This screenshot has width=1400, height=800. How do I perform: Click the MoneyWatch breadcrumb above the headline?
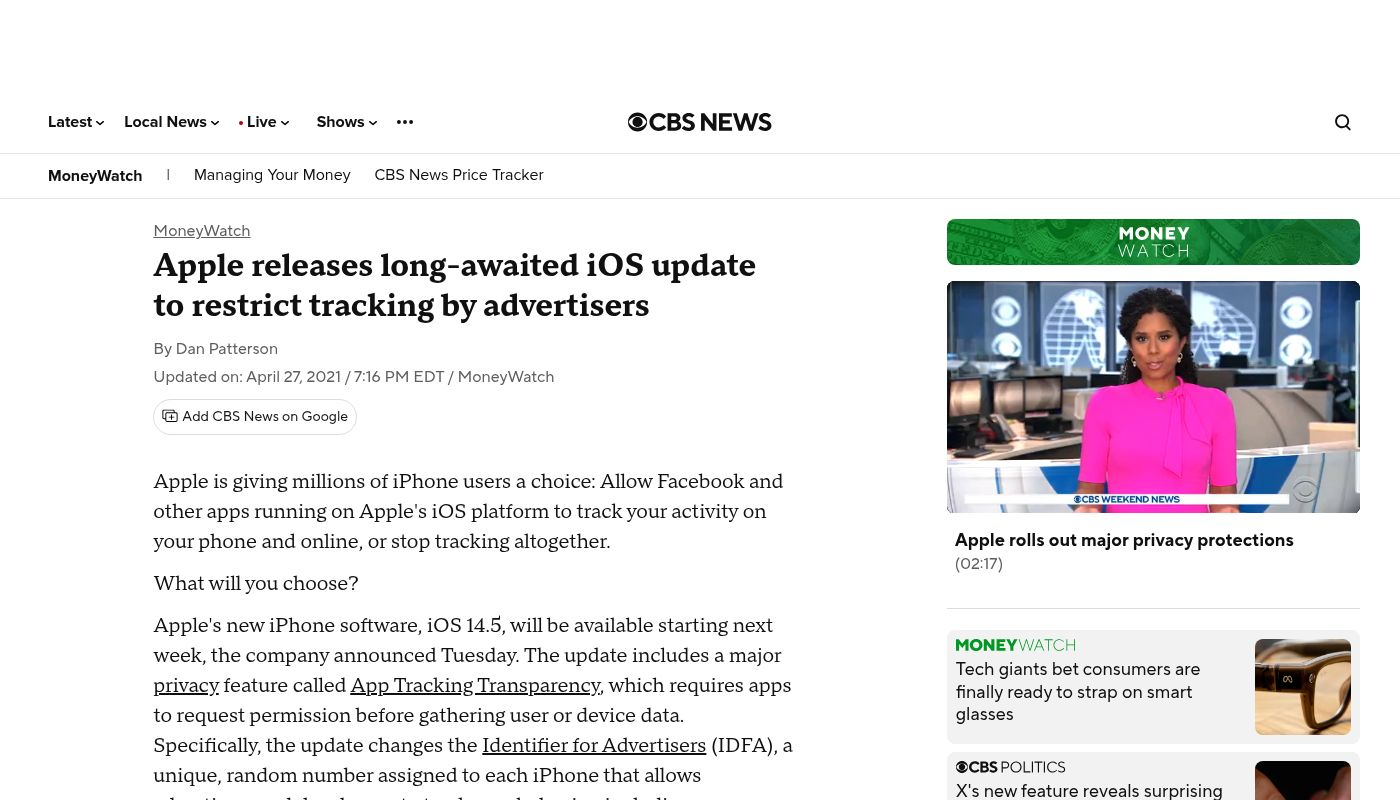pyautogui.click(x=201, y=231)
